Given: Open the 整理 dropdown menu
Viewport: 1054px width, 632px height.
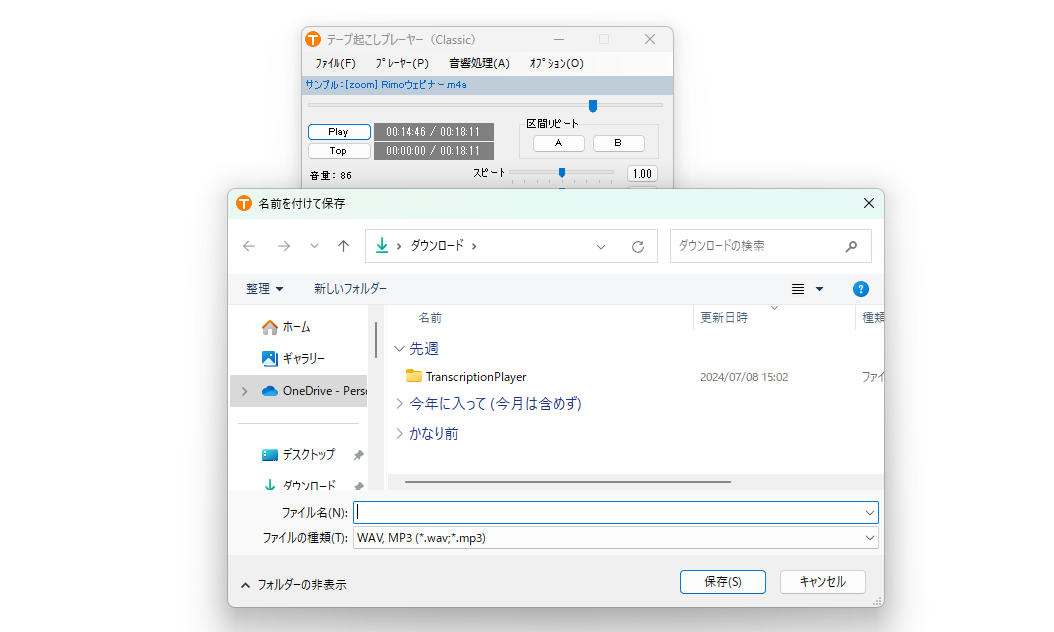Looking at the screenshot, I should [265, 289].
